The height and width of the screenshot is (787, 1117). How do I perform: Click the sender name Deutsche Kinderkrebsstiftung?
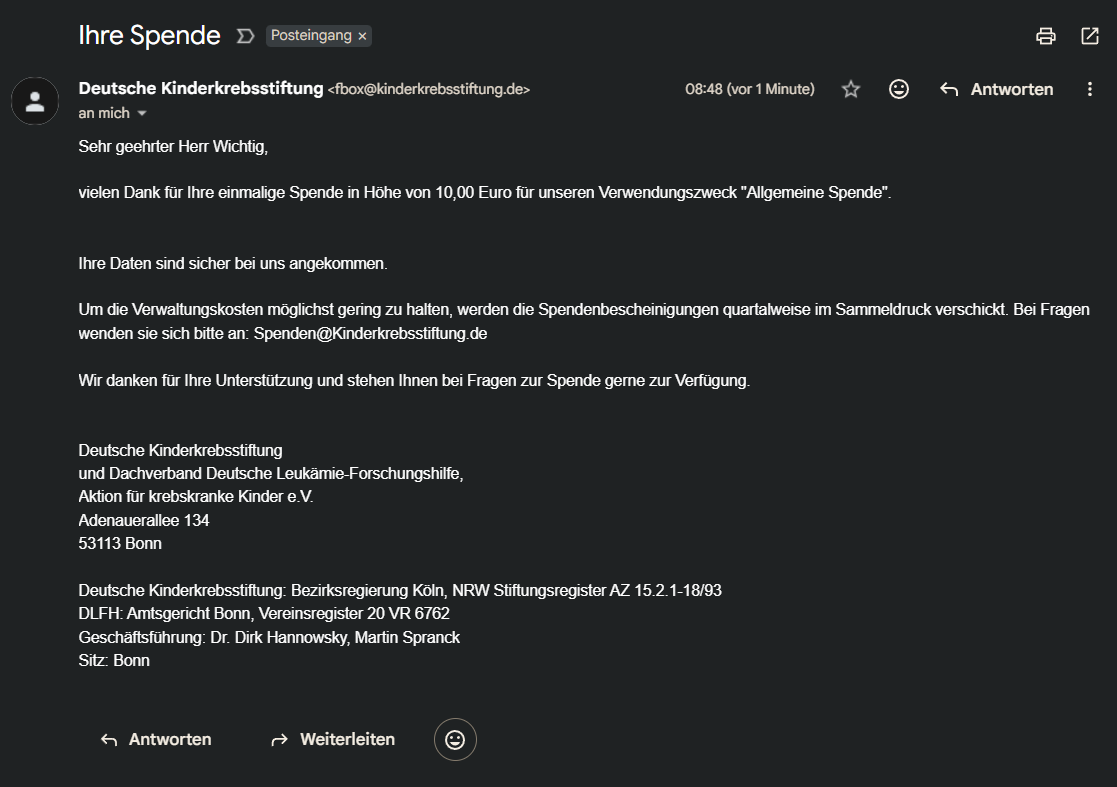pos(201,89)
